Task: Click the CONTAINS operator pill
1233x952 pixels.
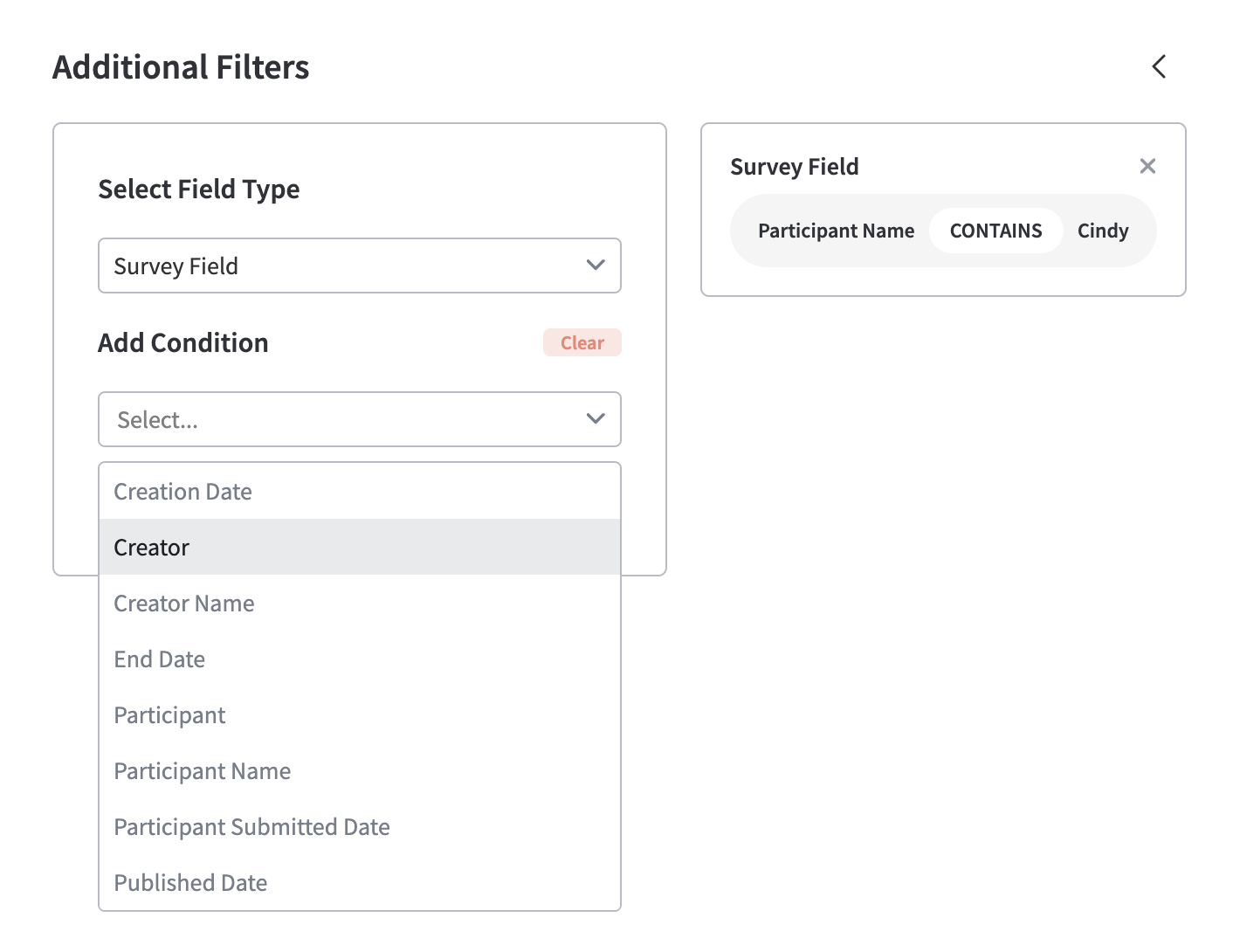Action: [995, 231]
